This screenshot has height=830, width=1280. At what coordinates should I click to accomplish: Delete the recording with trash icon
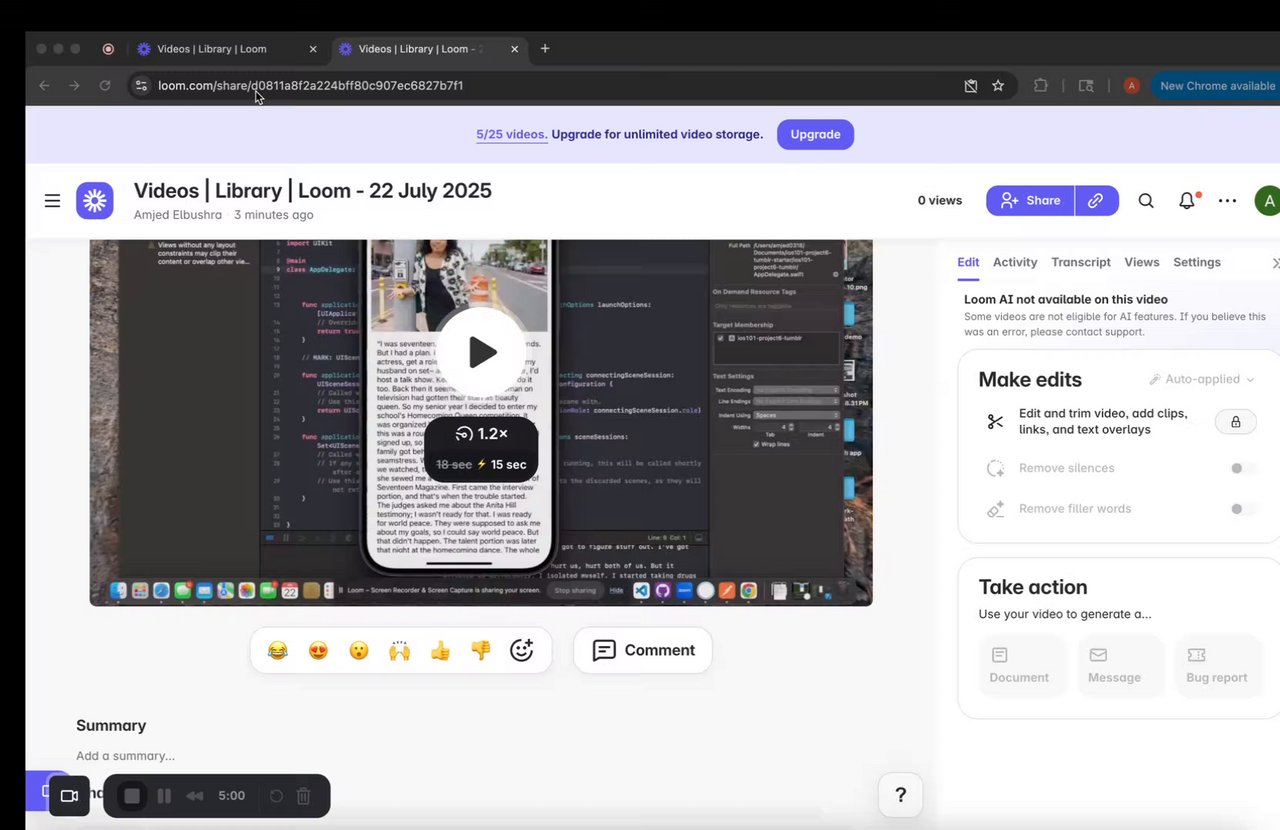[304, 796]
